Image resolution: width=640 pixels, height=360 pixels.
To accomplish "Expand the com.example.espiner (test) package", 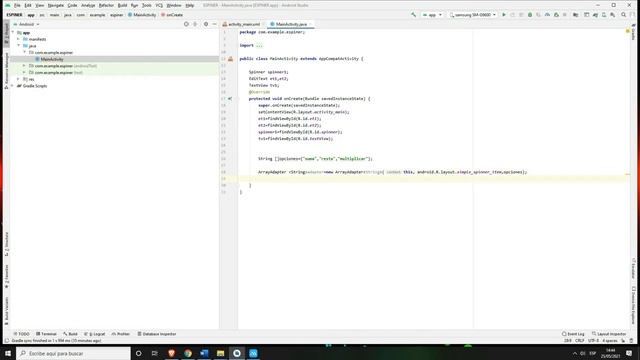I will pos(24,72).
